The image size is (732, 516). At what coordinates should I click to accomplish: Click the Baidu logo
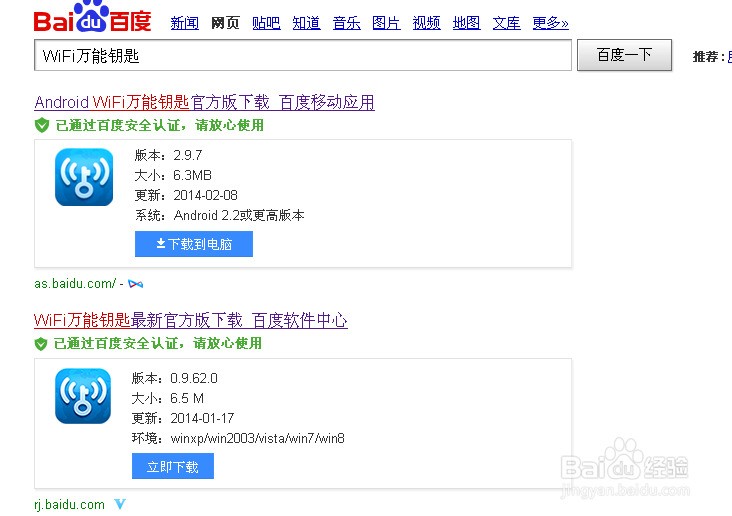(x=92, y=17)
